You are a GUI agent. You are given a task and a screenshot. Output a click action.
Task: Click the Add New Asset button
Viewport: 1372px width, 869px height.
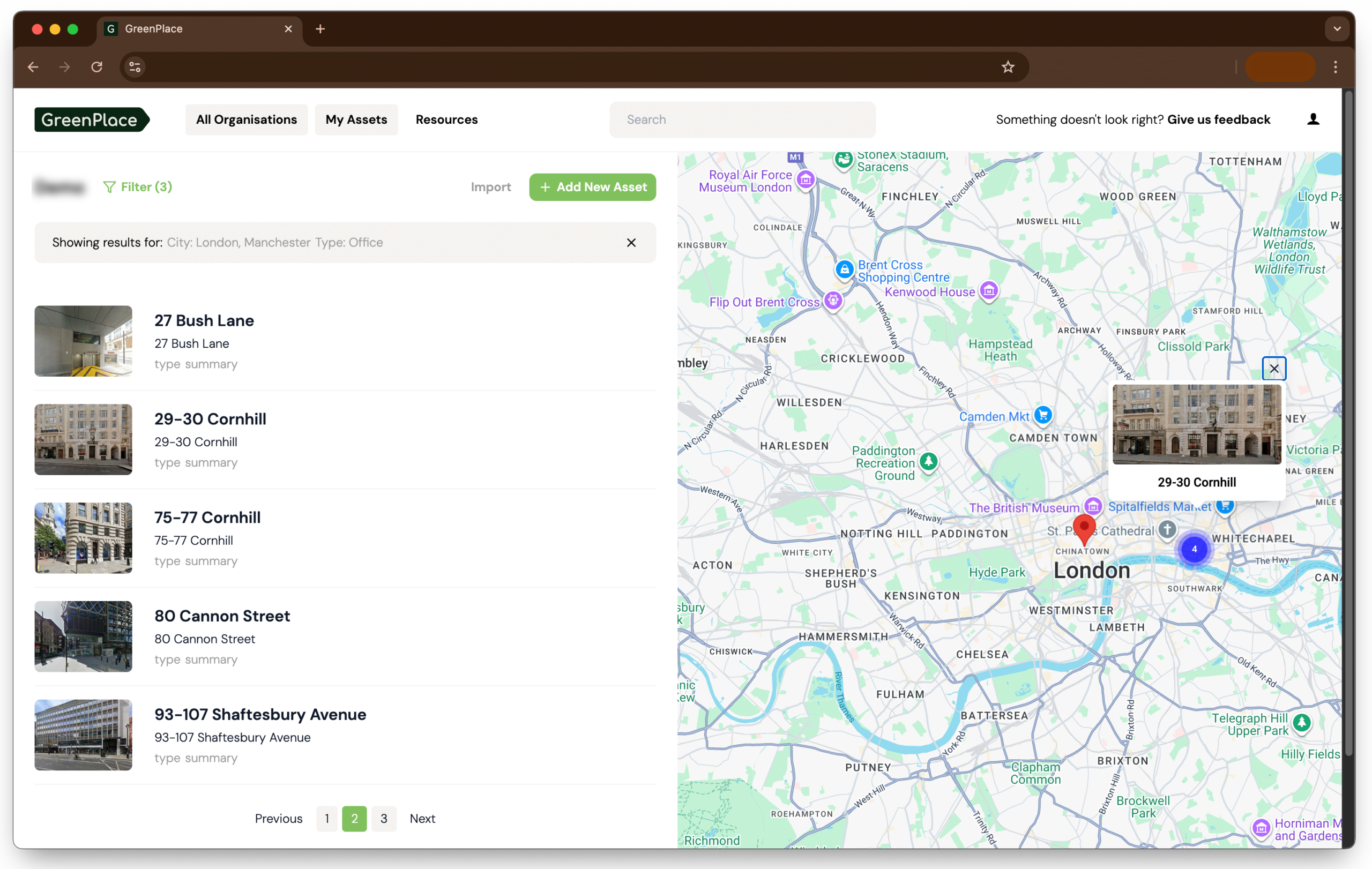592,188
